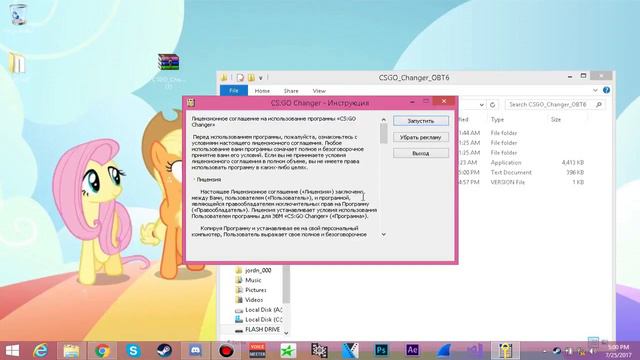Launch After Effects from the taskbar

pyautogui.click(x=412, y=350)
